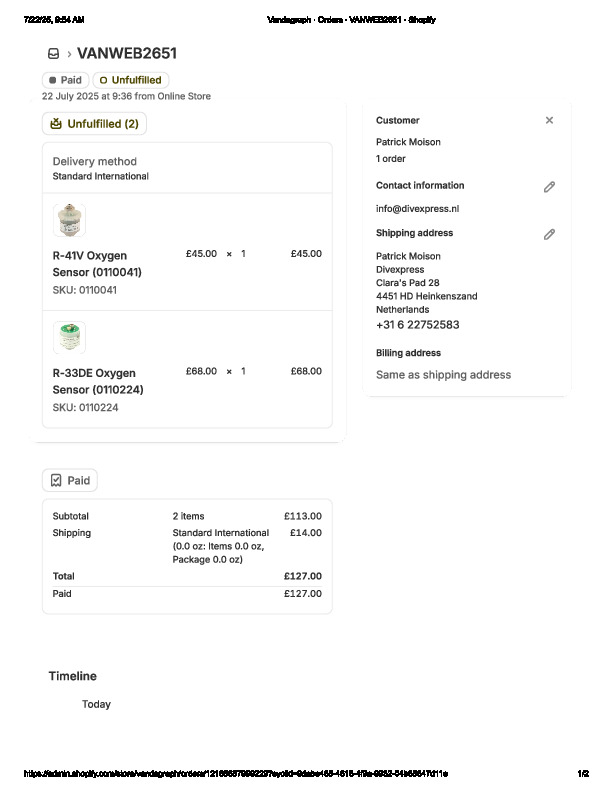
Task: Open R-41V Oxygen Sensor product image
Action: point(69,220)
